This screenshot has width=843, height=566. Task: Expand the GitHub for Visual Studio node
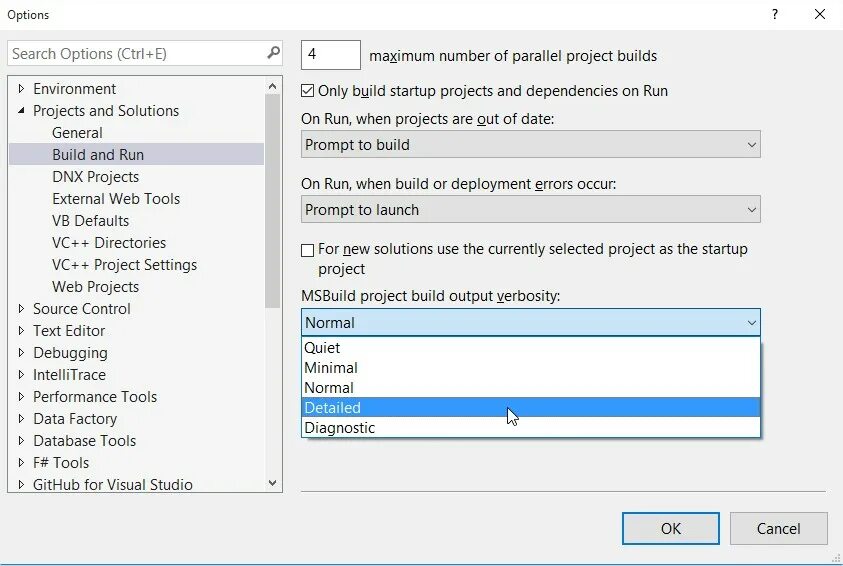point(21,484)
